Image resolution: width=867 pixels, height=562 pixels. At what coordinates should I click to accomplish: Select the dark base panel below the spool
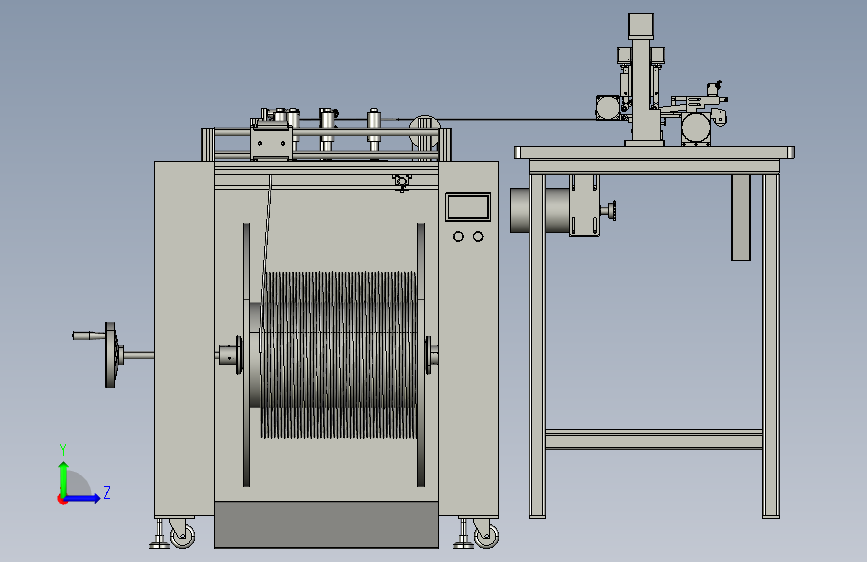pos(326,525)
